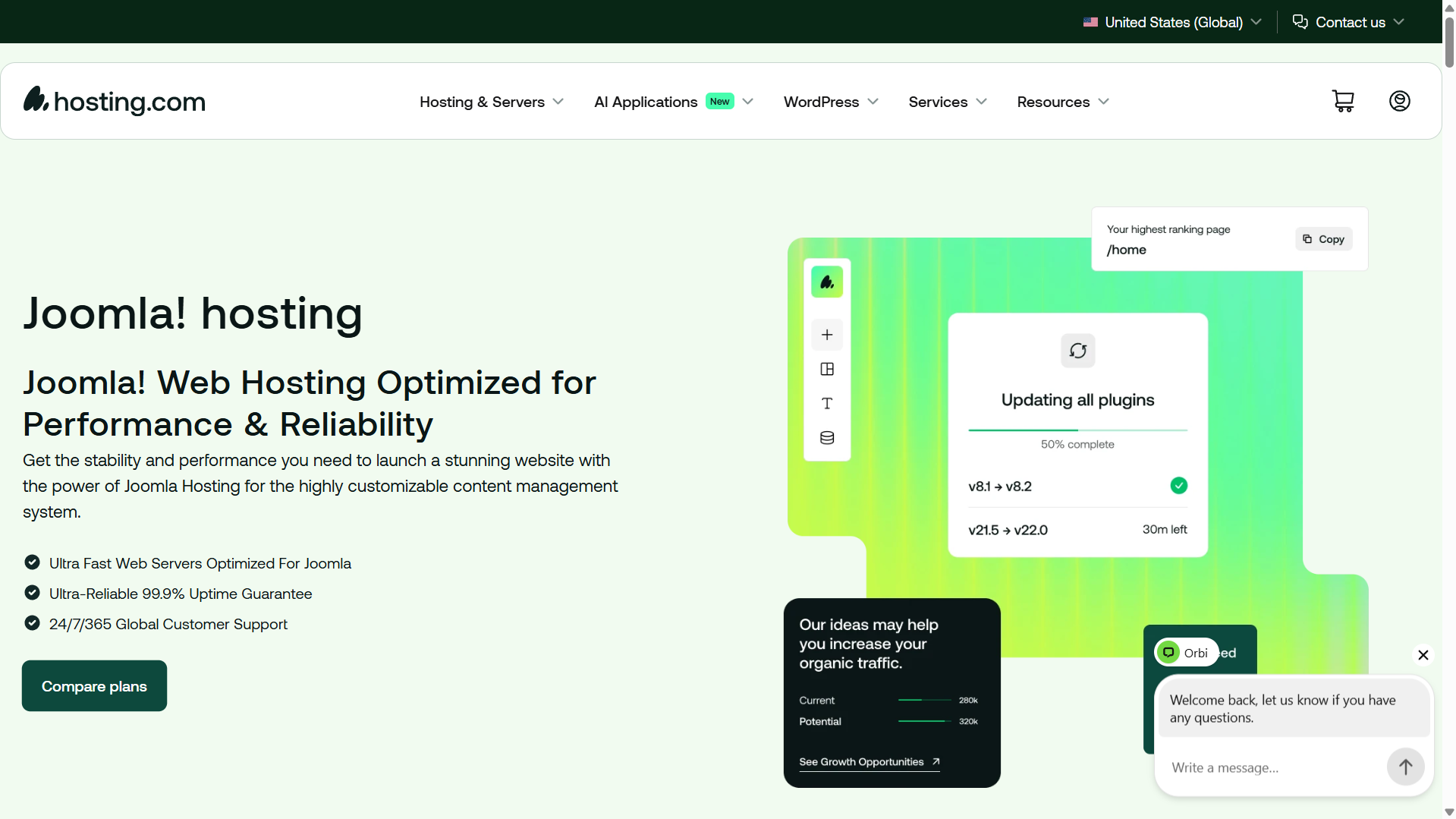This screenshot has width=1456, height=819.
Task: Click the plugin update progress bar
Action: (x=1077, y=430)
